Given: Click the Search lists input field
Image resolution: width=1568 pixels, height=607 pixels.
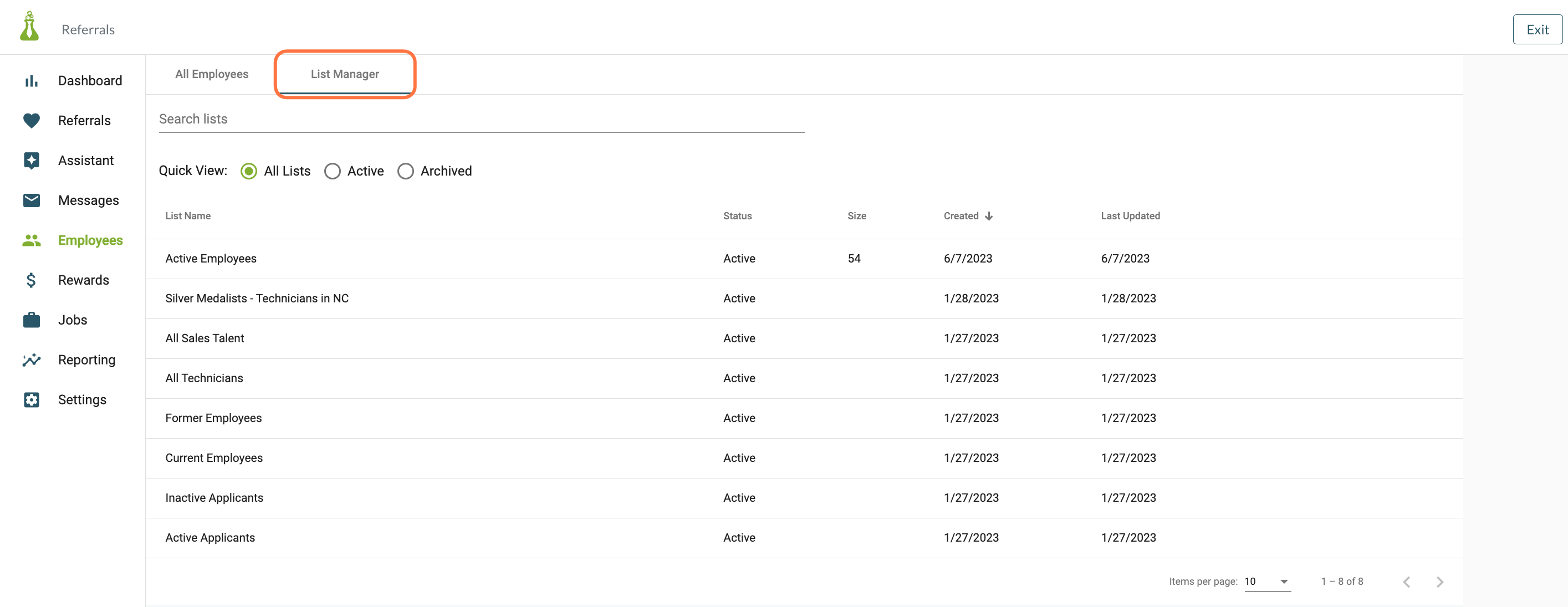Looking at the screenshot, I should point(481,119).
